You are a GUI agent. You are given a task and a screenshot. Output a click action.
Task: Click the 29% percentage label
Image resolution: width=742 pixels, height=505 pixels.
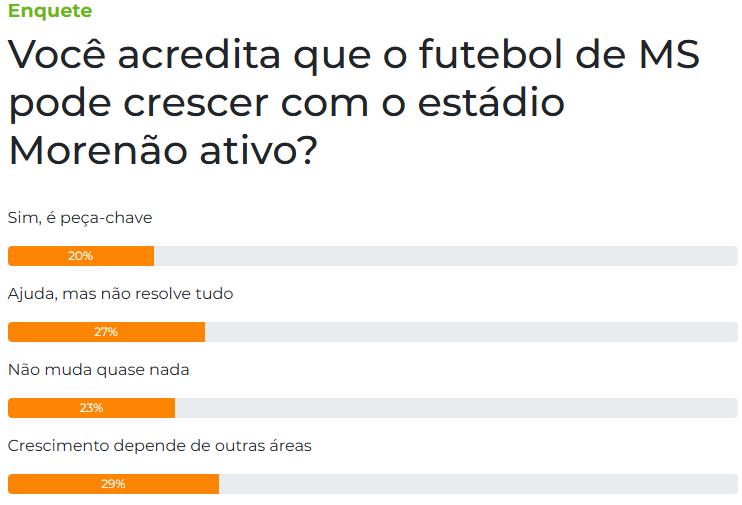(x=113, y=484)
